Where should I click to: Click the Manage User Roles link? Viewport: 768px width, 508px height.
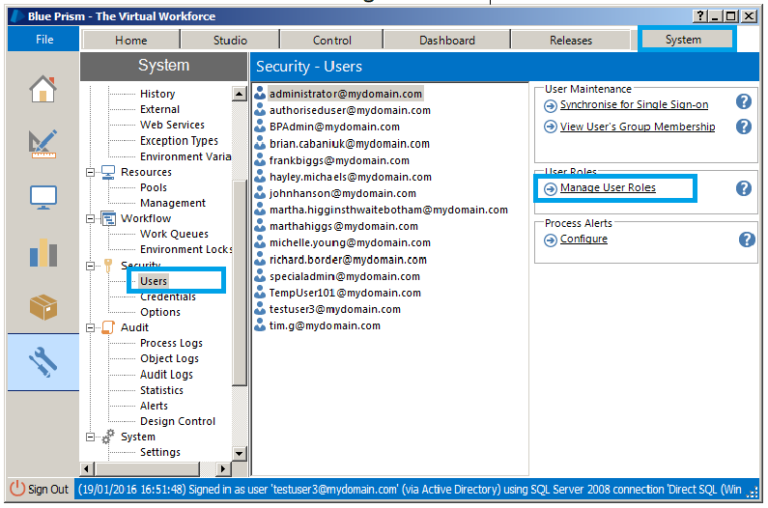[x=607, y=187]
